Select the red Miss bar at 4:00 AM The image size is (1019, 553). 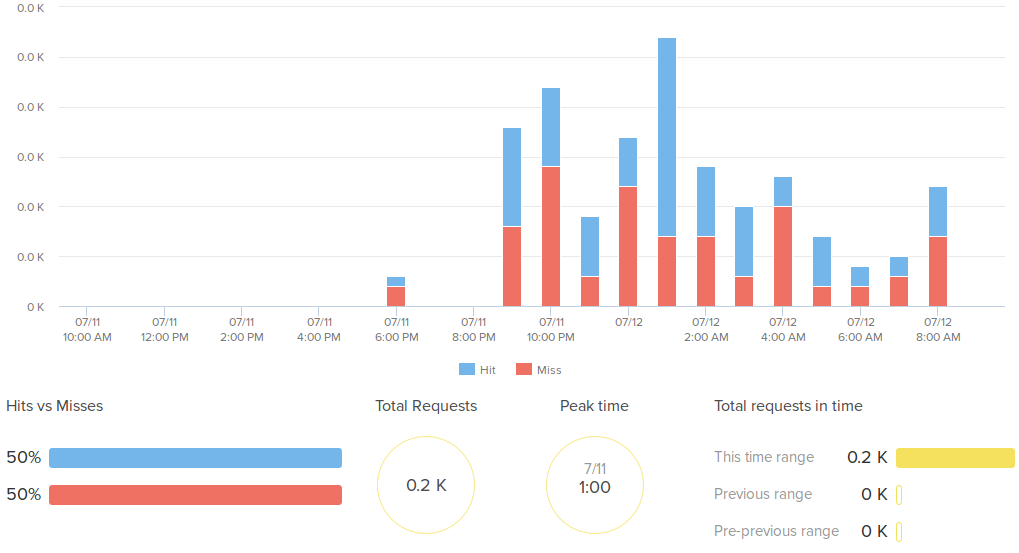click(x=783, y=256)
